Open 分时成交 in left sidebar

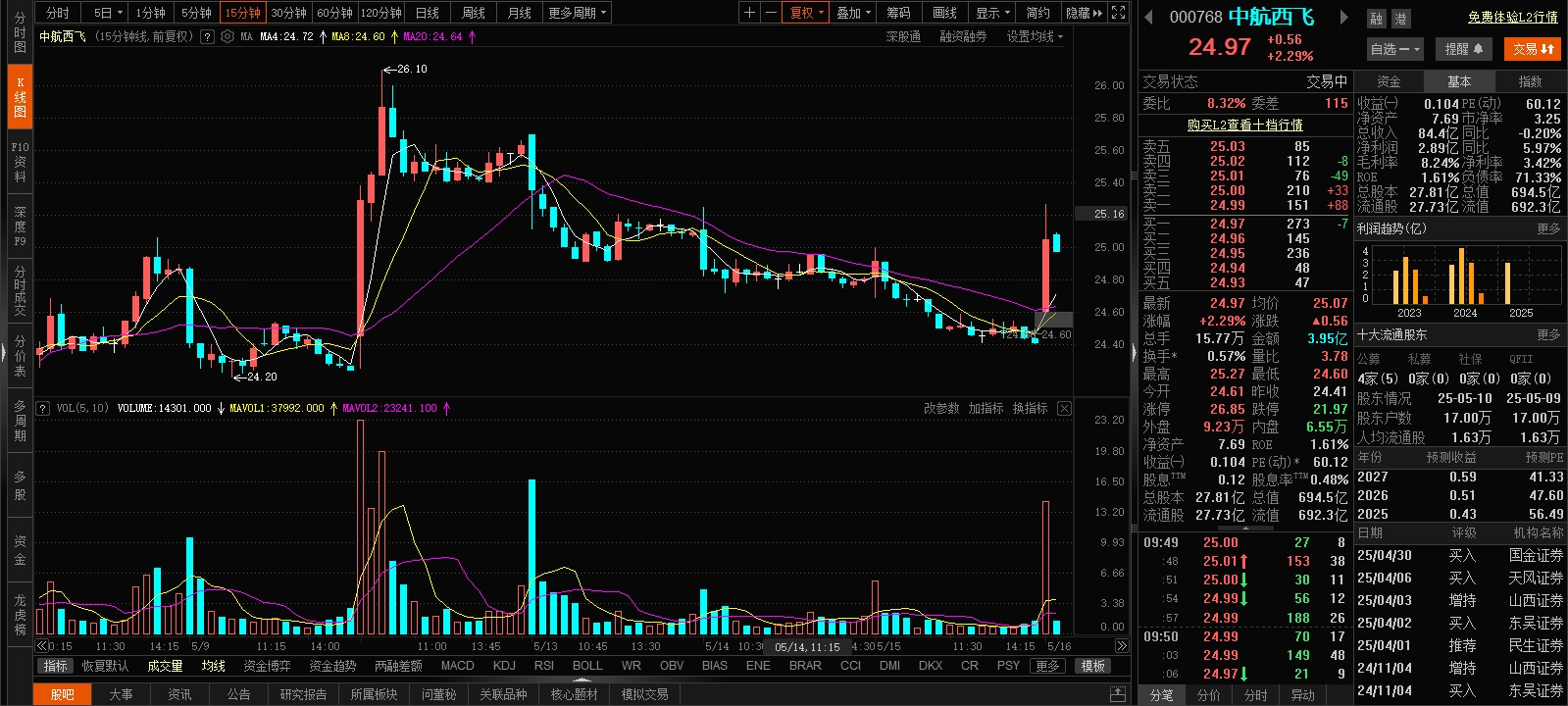(x=20, y=290)
